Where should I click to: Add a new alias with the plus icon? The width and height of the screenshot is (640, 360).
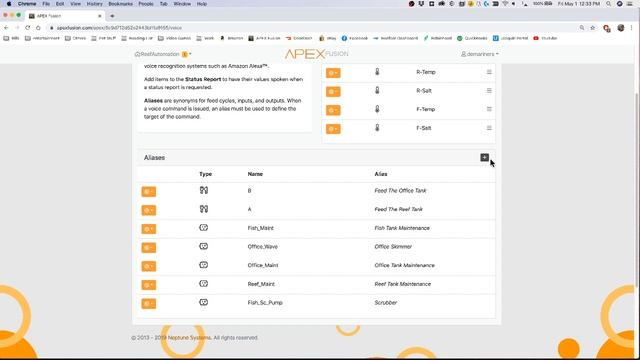pos(484,158)
